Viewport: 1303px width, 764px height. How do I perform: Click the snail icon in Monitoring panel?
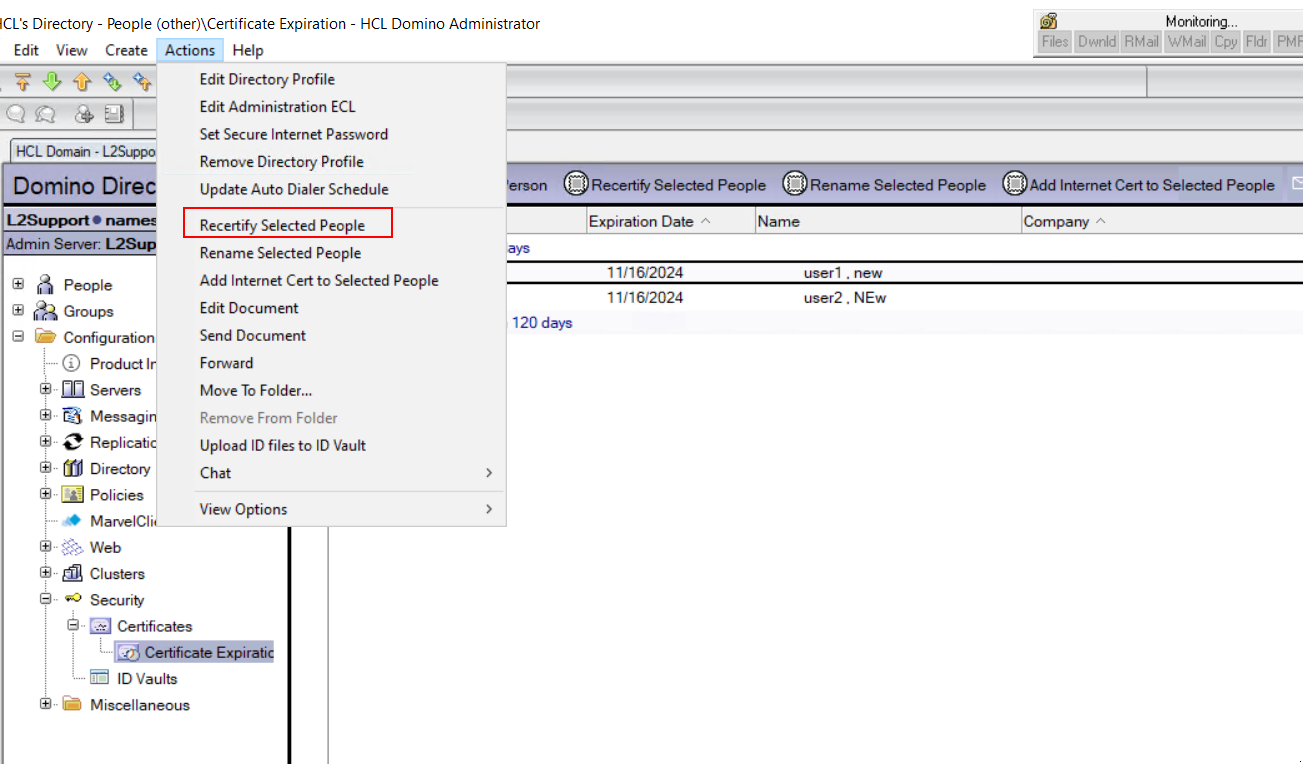point(1049,21)
